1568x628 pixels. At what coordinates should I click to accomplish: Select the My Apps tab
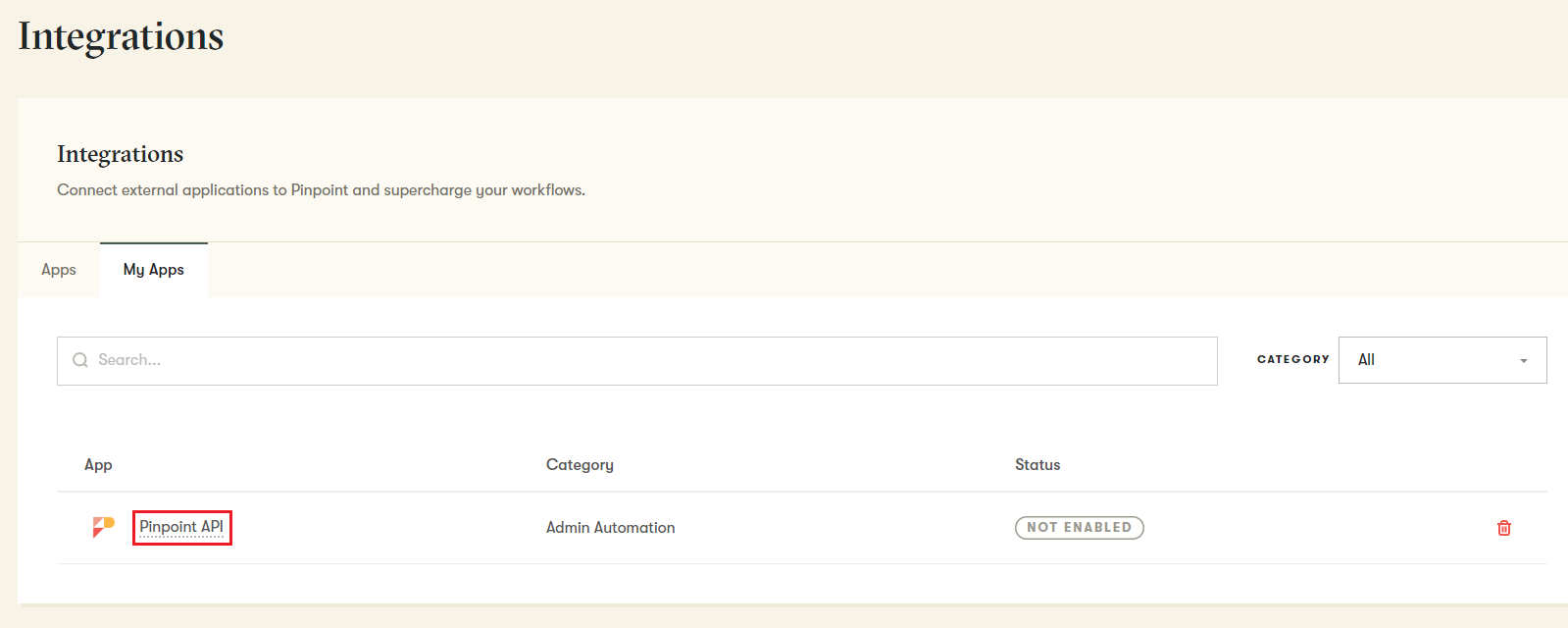(x=154, y=270)
